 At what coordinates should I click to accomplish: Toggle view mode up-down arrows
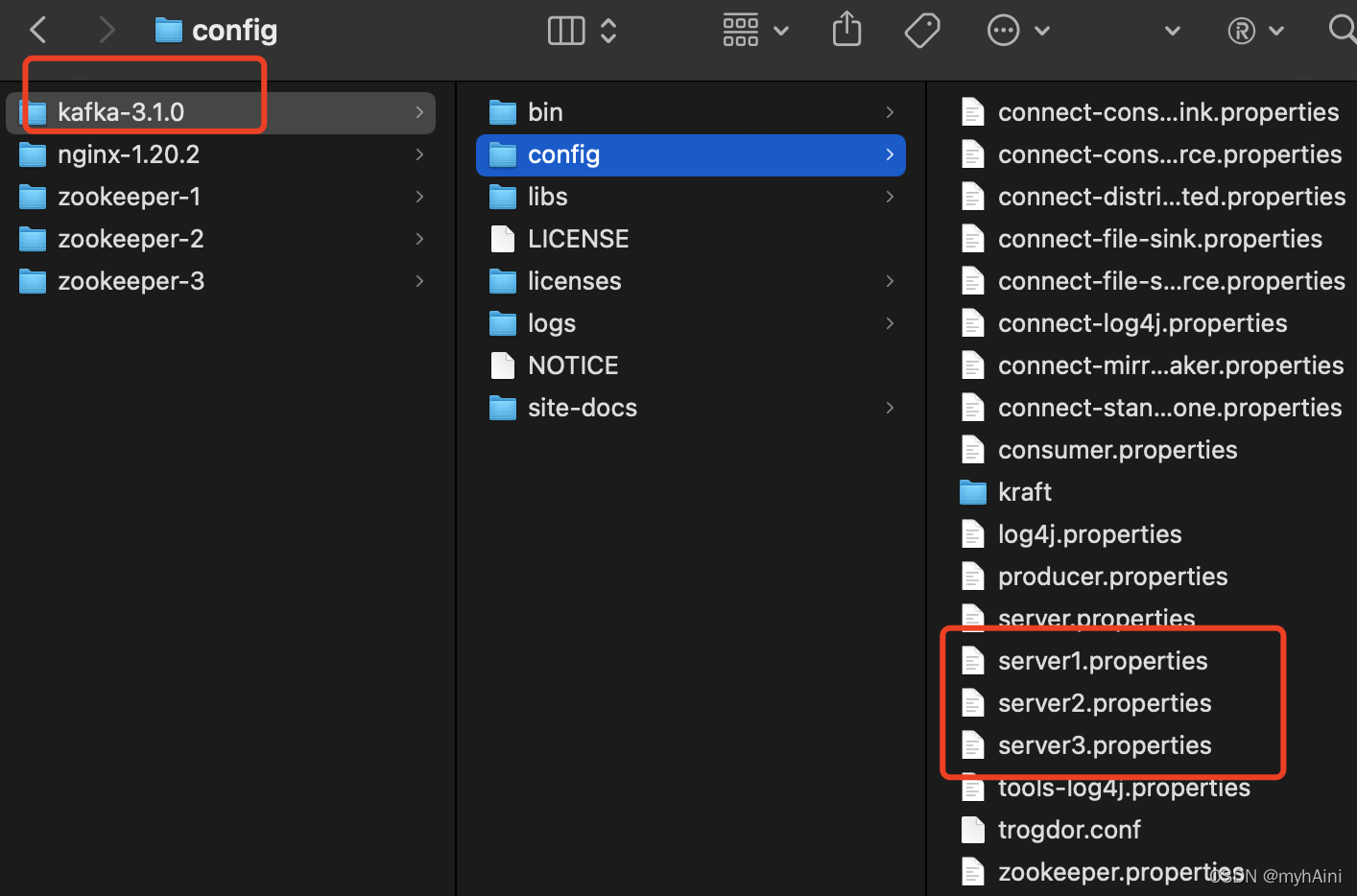[x=608, y=31]
